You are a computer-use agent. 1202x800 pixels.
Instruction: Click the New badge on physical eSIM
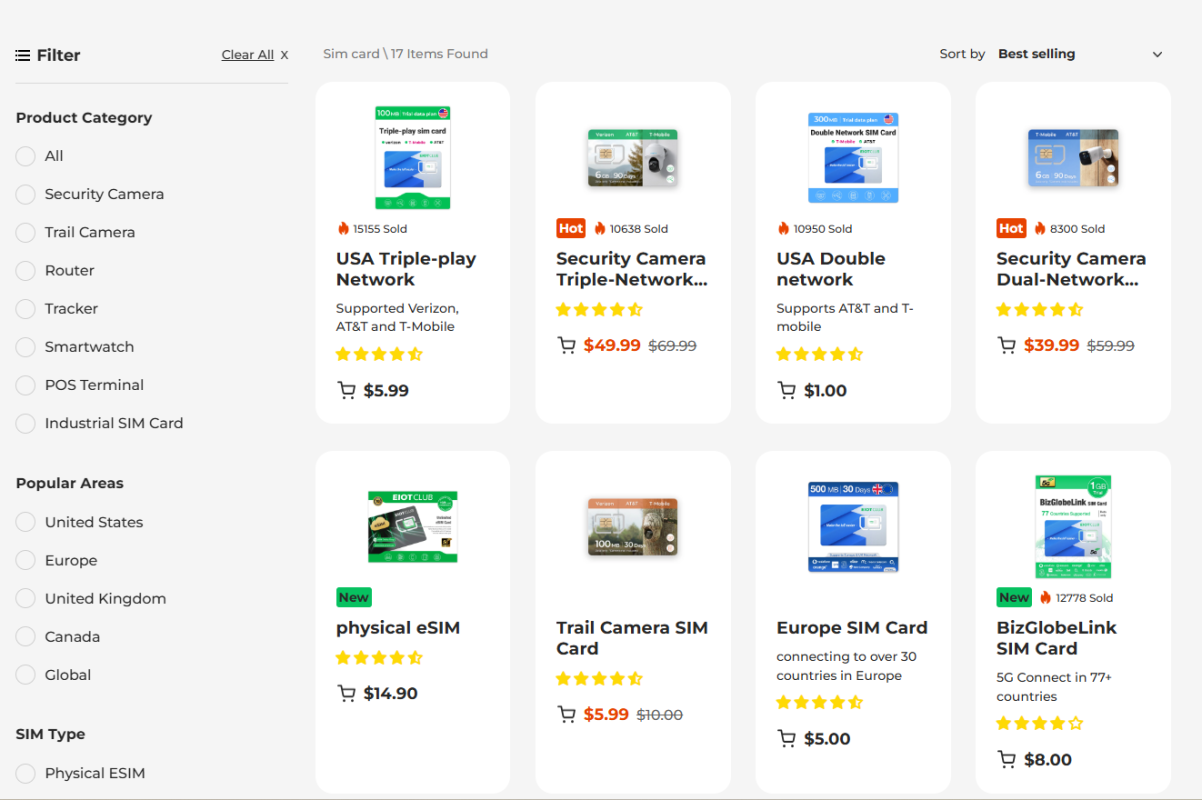click(354, 597)
